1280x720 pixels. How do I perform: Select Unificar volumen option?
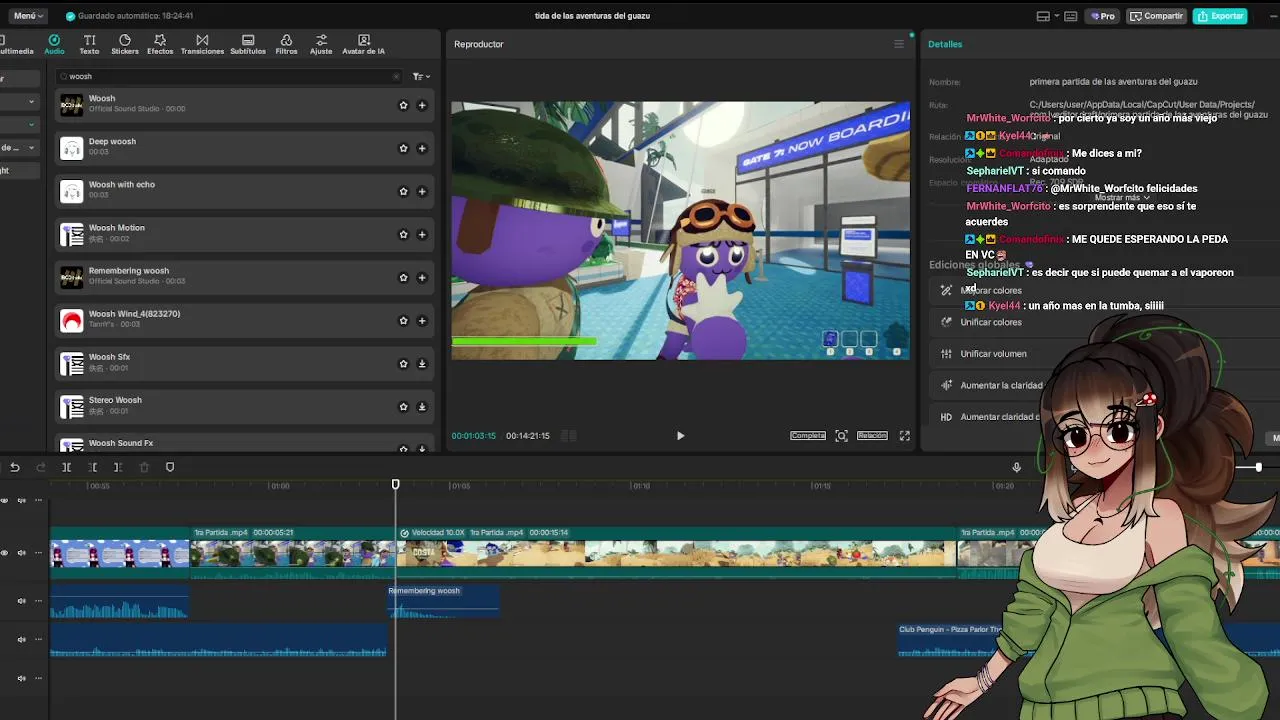click(x=992, y=354)
